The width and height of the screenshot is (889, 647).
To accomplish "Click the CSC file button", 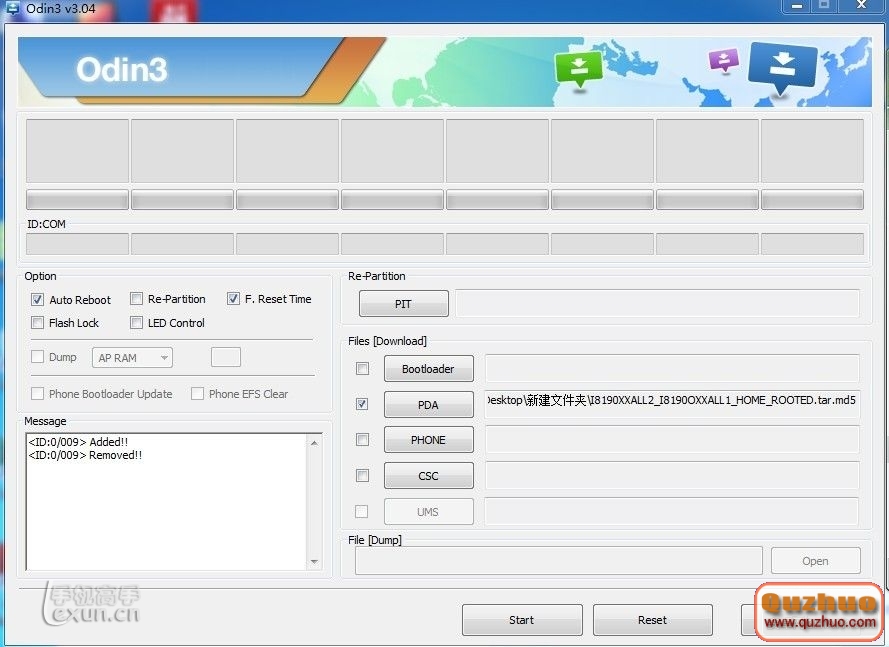I will coord(429,476).
